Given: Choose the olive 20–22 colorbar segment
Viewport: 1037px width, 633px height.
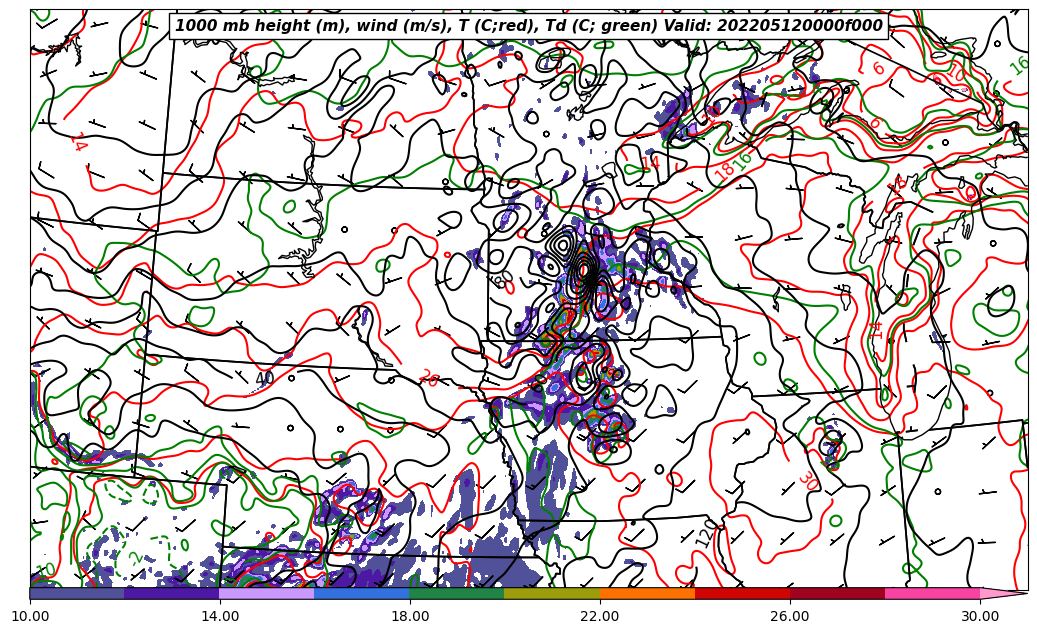Looking at the screenshot, I should (552, 593).
